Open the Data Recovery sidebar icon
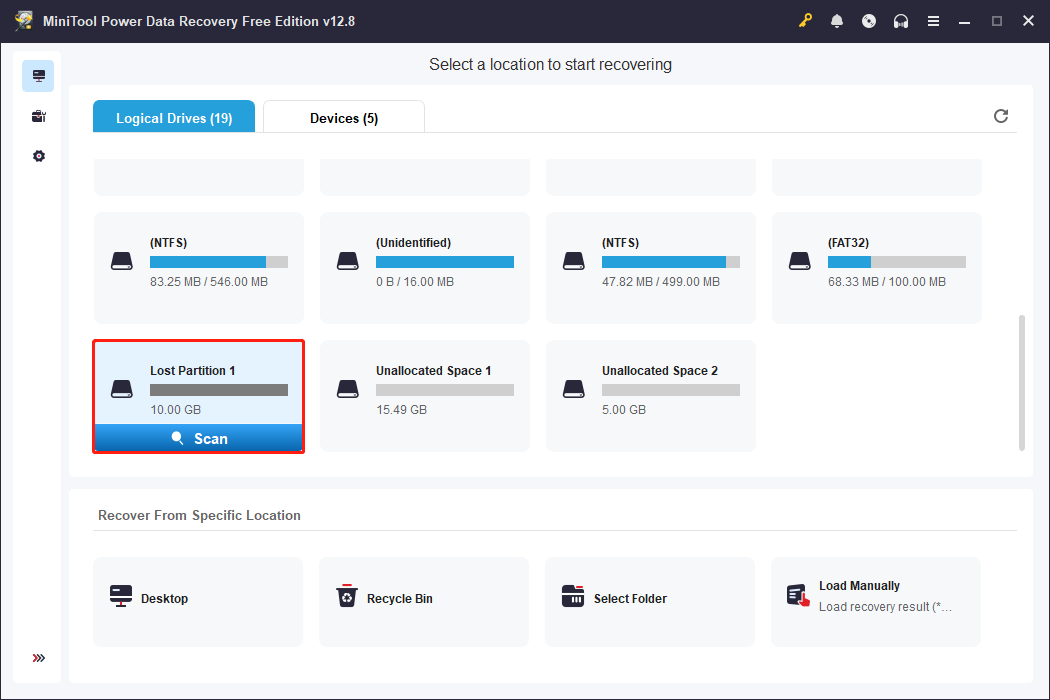This screenshot has width=1050, height=700. 38,76
